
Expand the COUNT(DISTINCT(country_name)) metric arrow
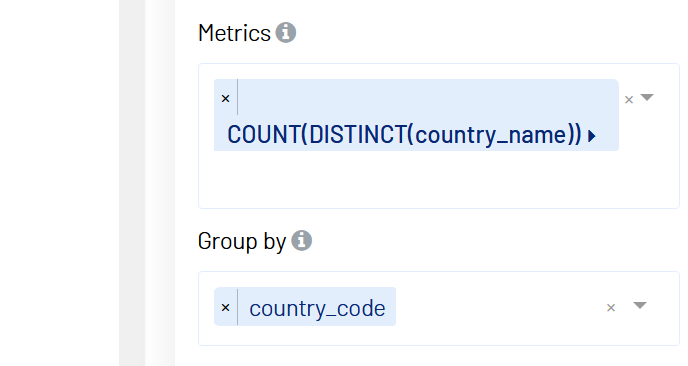[591, 136]
